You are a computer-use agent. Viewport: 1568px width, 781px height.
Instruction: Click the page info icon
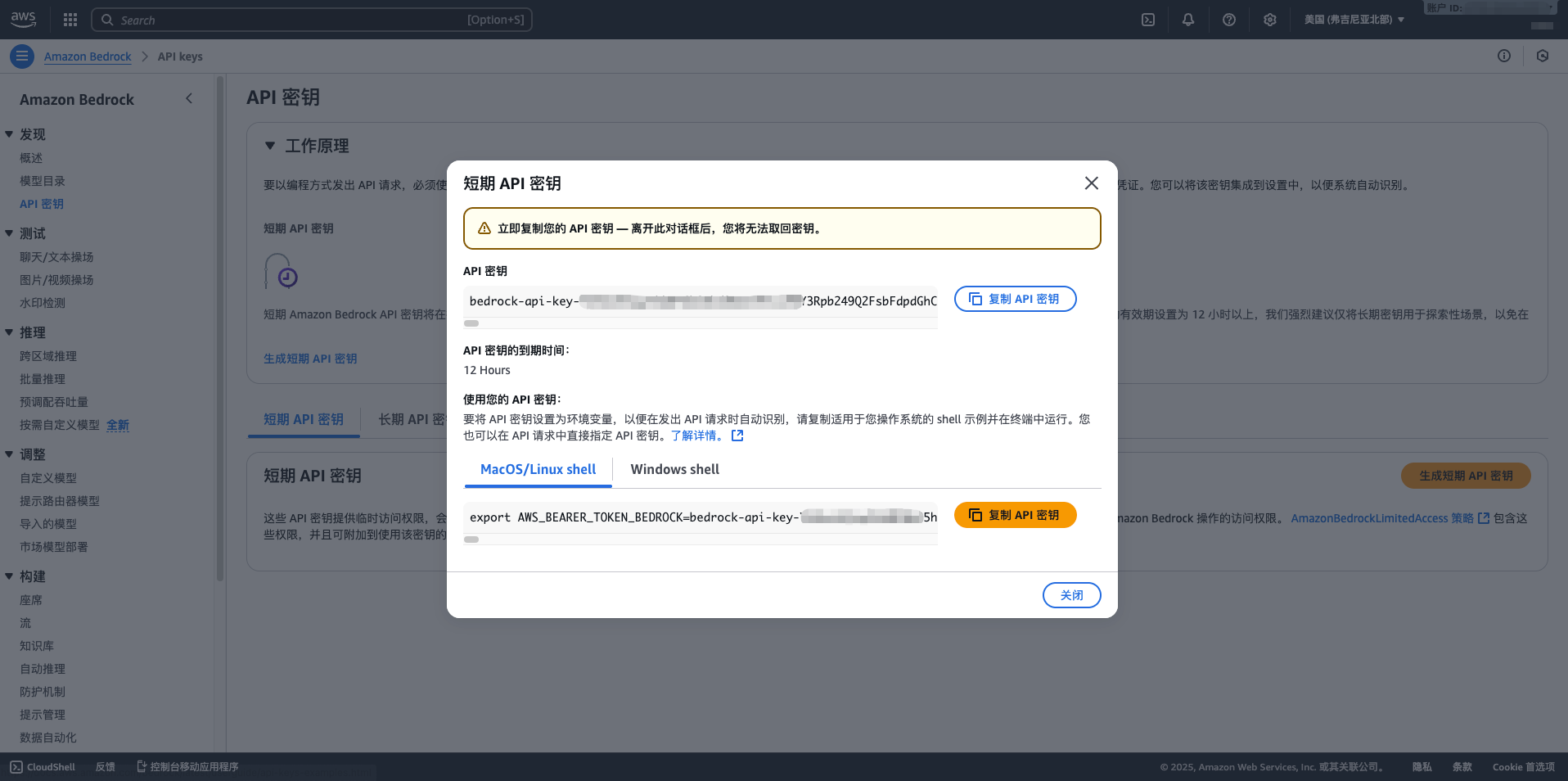(1503, 56)
